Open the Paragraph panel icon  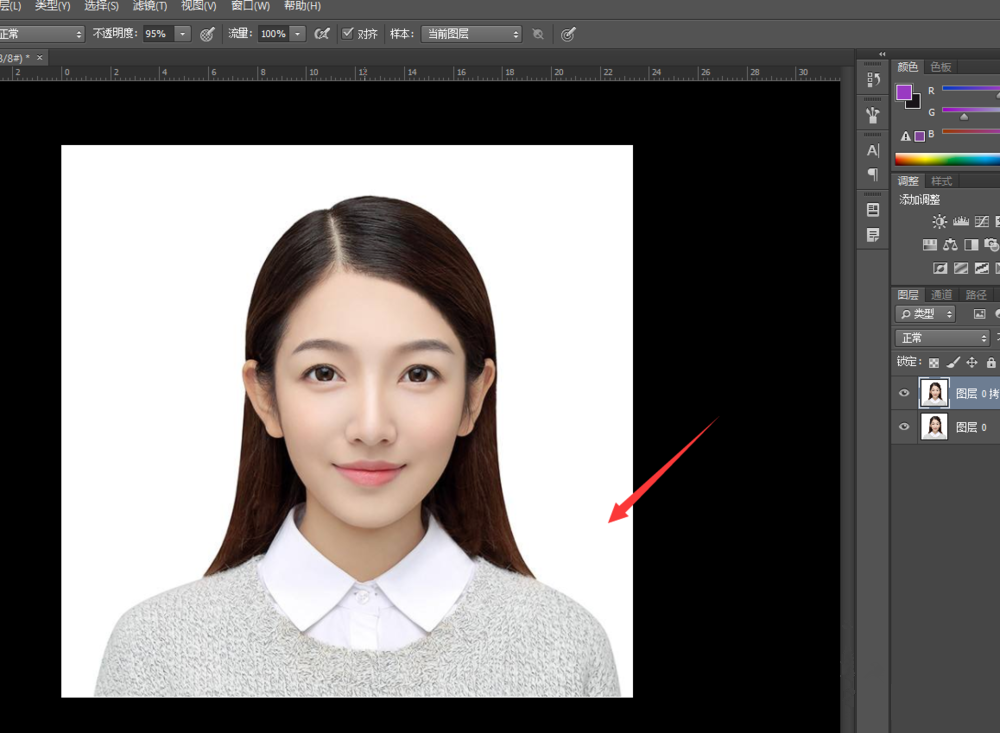coord(873,174)
